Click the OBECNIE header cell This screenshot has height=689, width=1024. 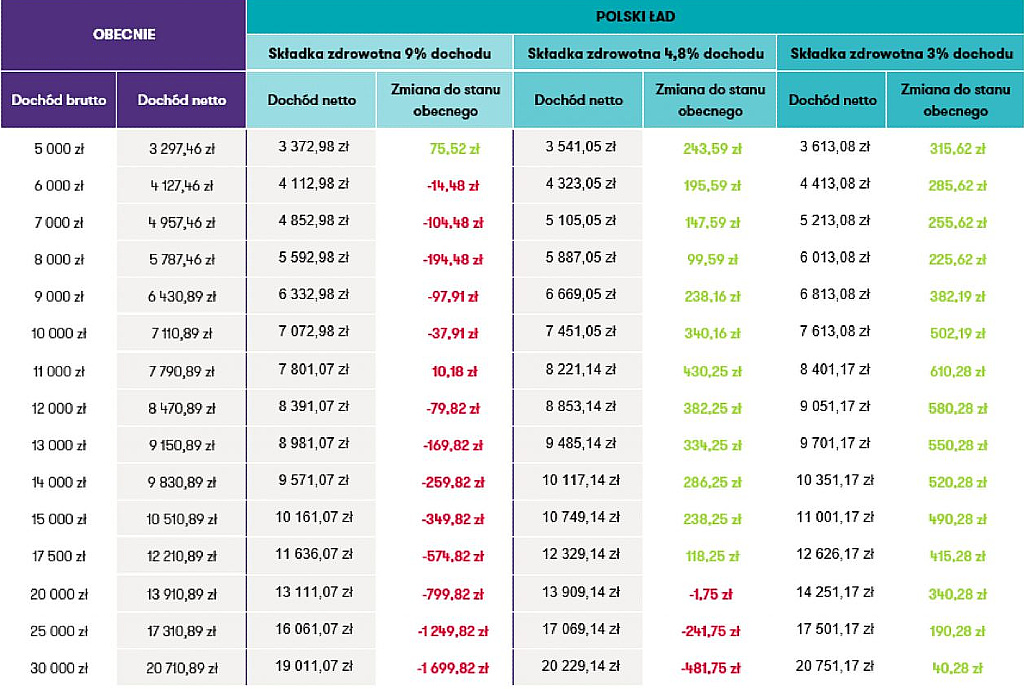click(x=123, y=35)
